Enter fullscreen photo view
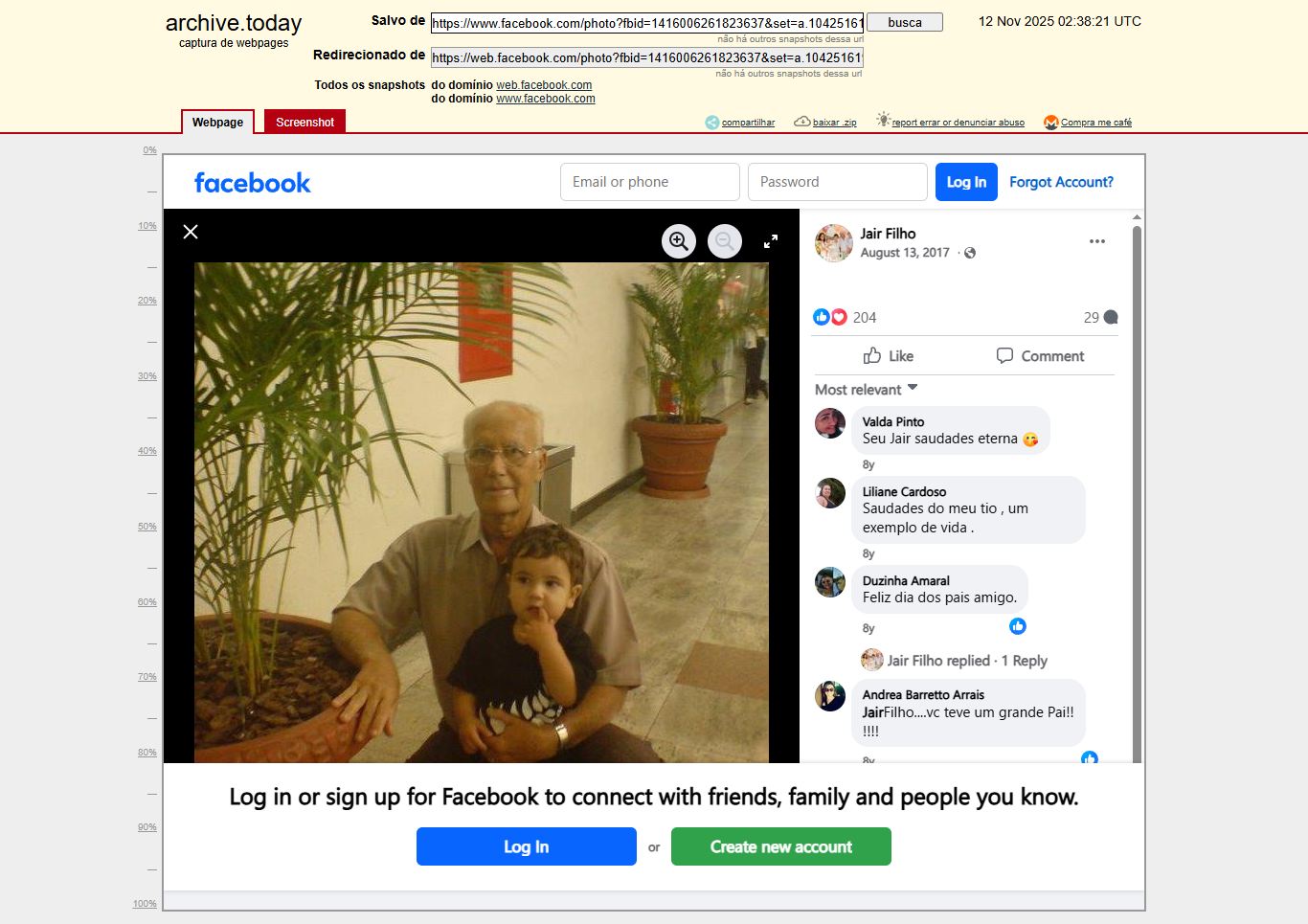1308x924 pixels. 771,241
